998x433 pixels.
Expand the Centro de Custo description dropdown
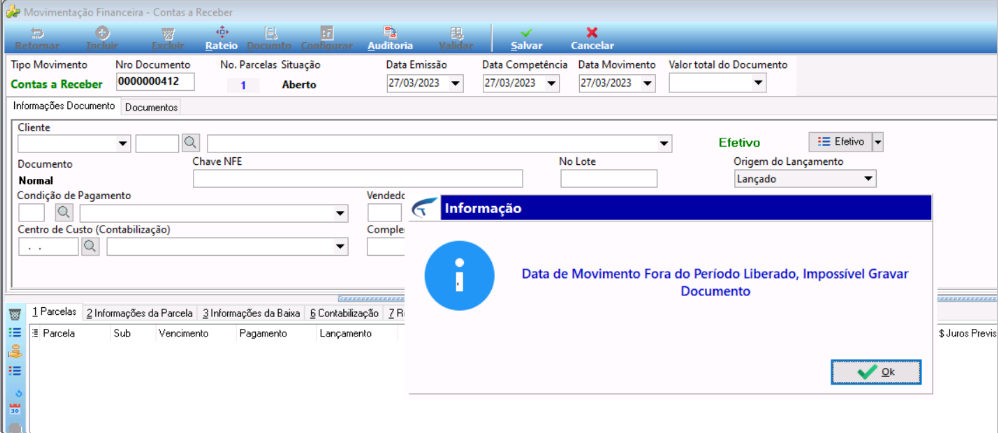pos(341,246)
